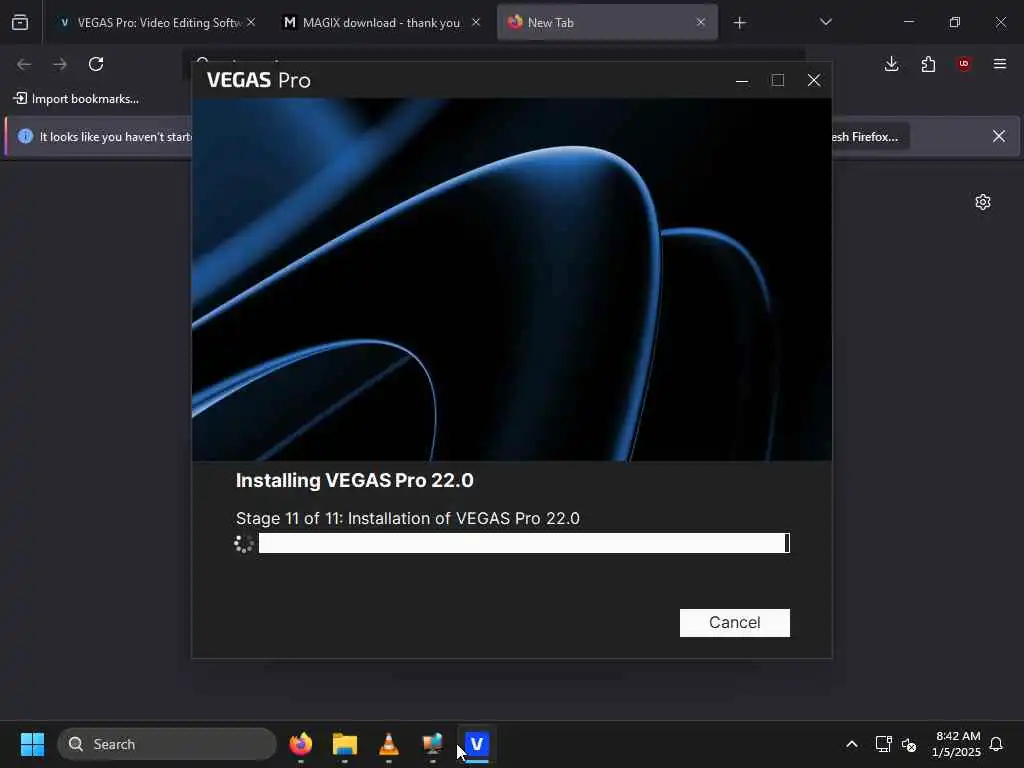This screenshot has height=768, width=1024.
Task: Close the MAGIX download tab
Action: [475, 23]
